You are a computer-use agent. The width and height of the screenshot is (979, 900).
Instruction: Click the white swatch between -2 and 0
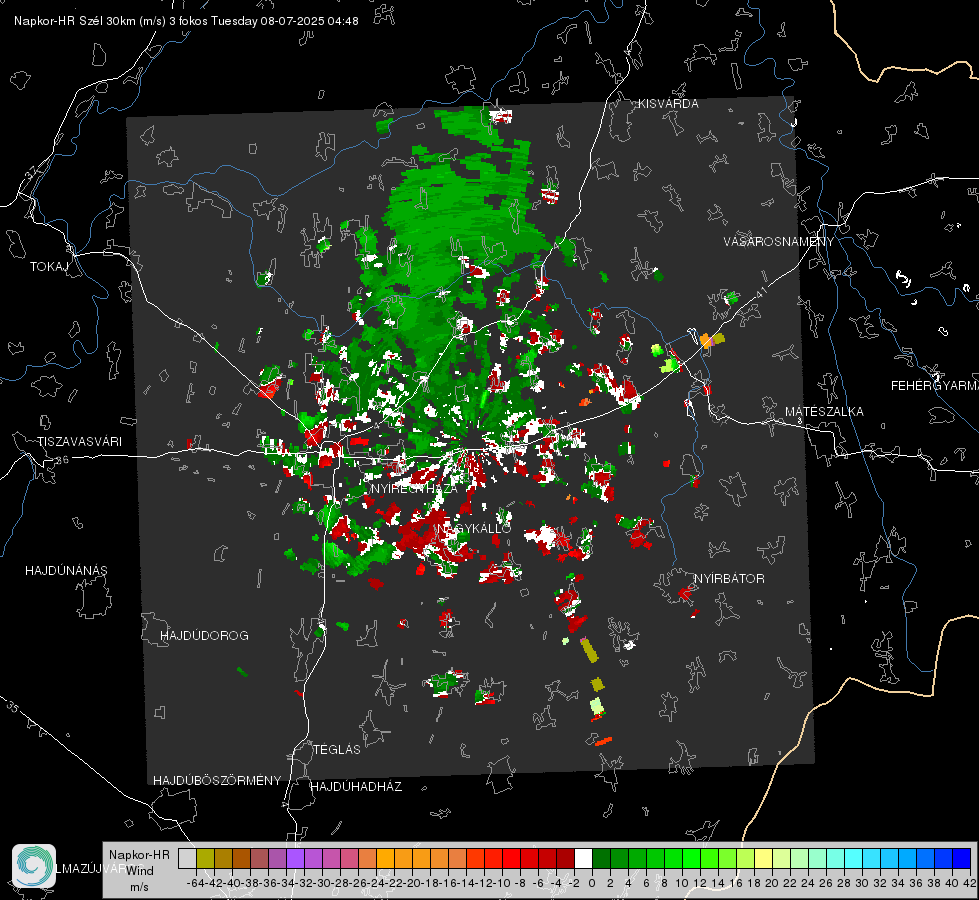pos(583,858)
